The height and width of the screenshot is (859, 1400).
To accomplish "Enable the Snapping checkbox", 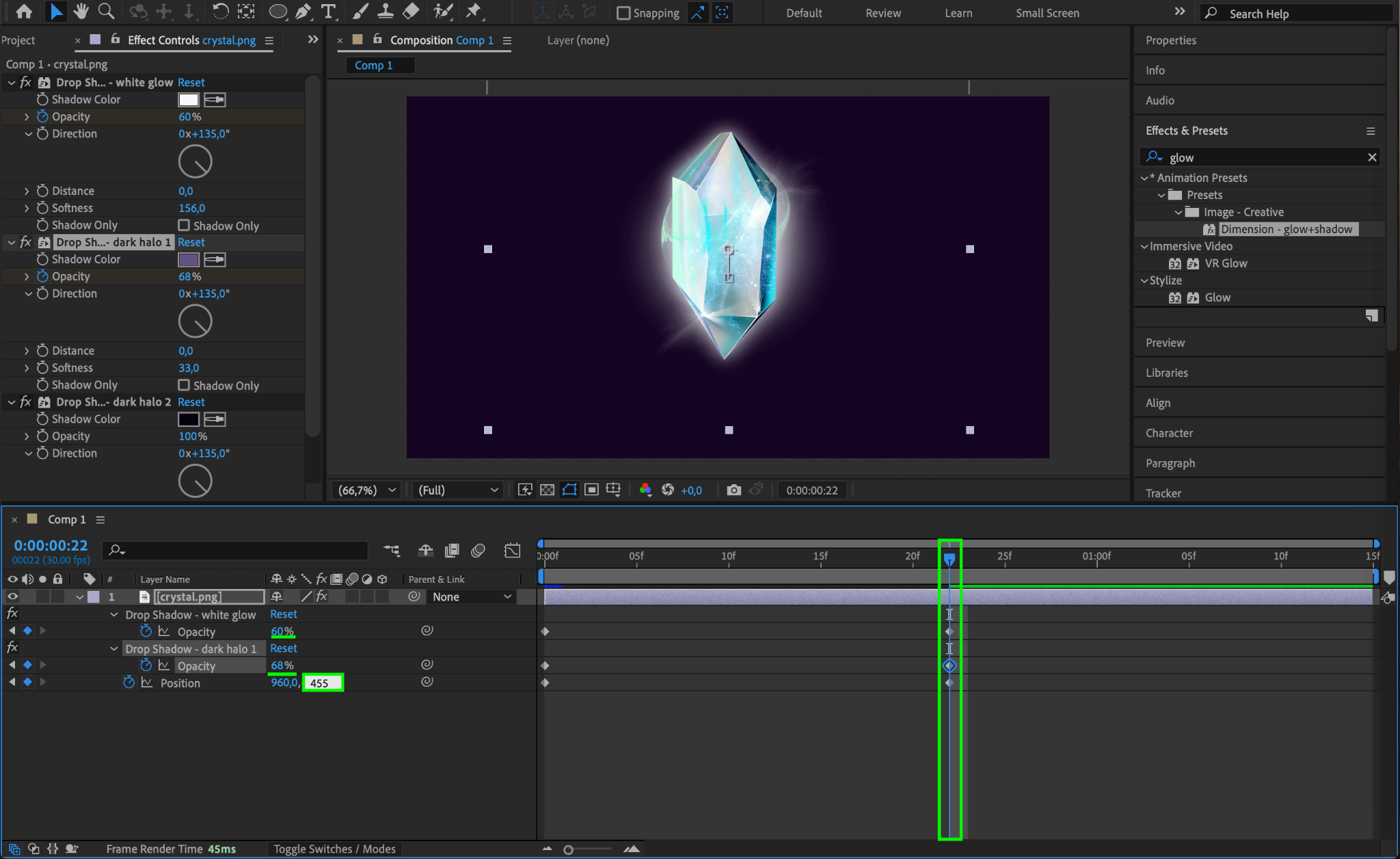I will pyautogui.click(x=623, y=13).
